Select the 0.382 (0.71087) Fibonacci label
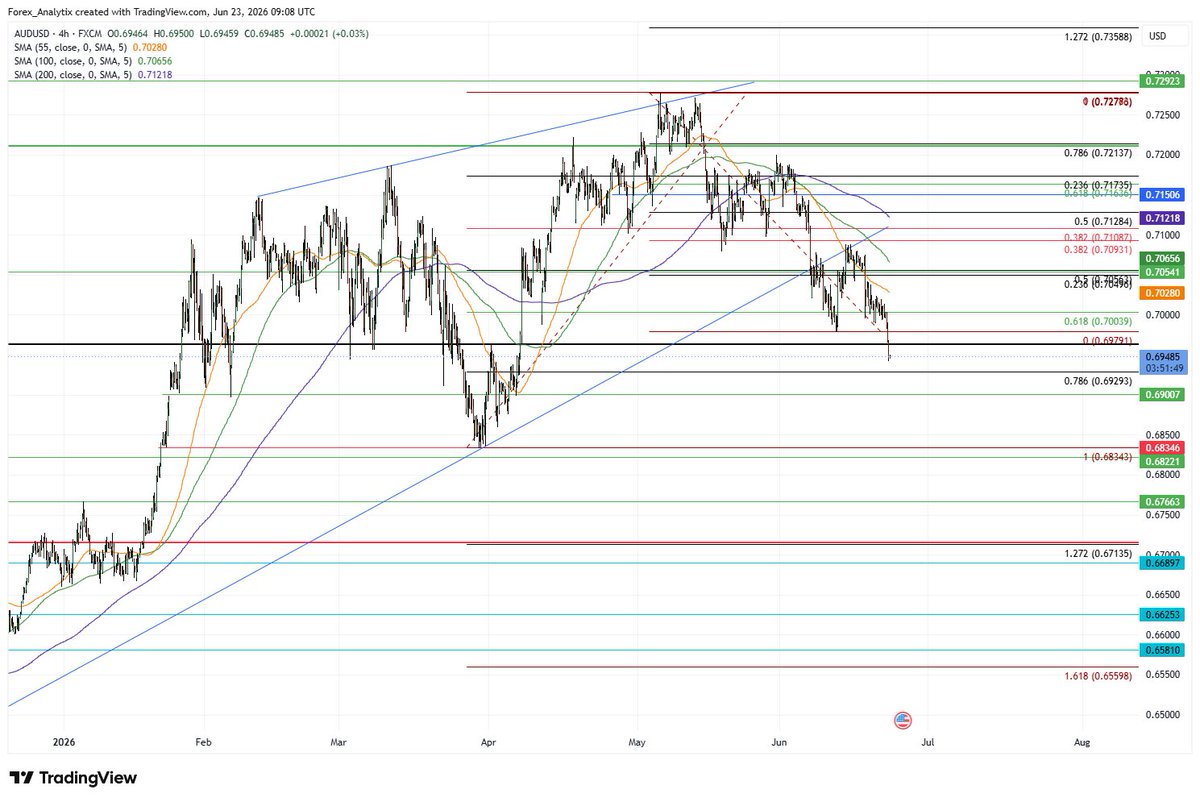 click(1097, 237)
